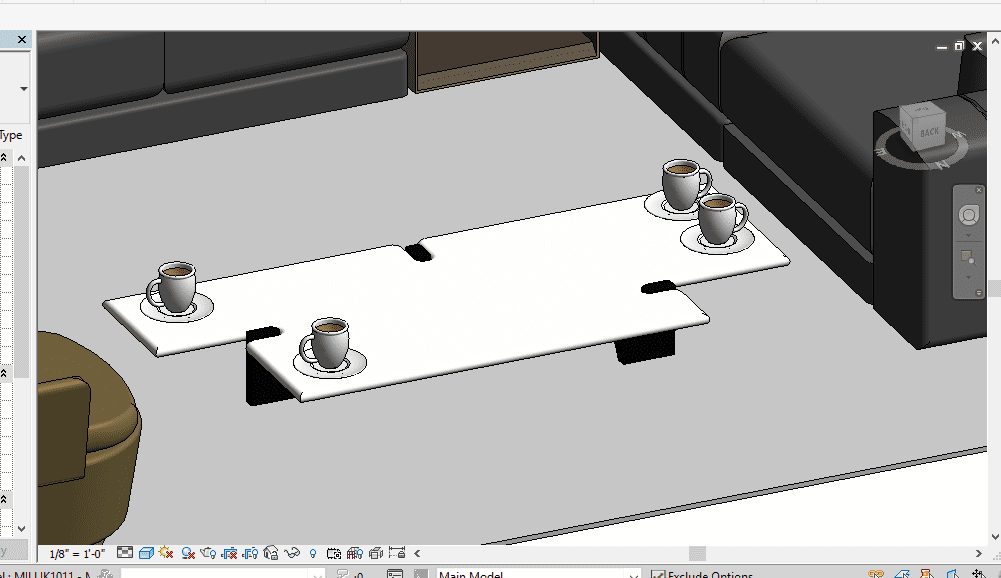Toggle Shadows icon in view control bar
Image resolution: width=1001 pixels, height=578 pixels.
click(187, 552)
